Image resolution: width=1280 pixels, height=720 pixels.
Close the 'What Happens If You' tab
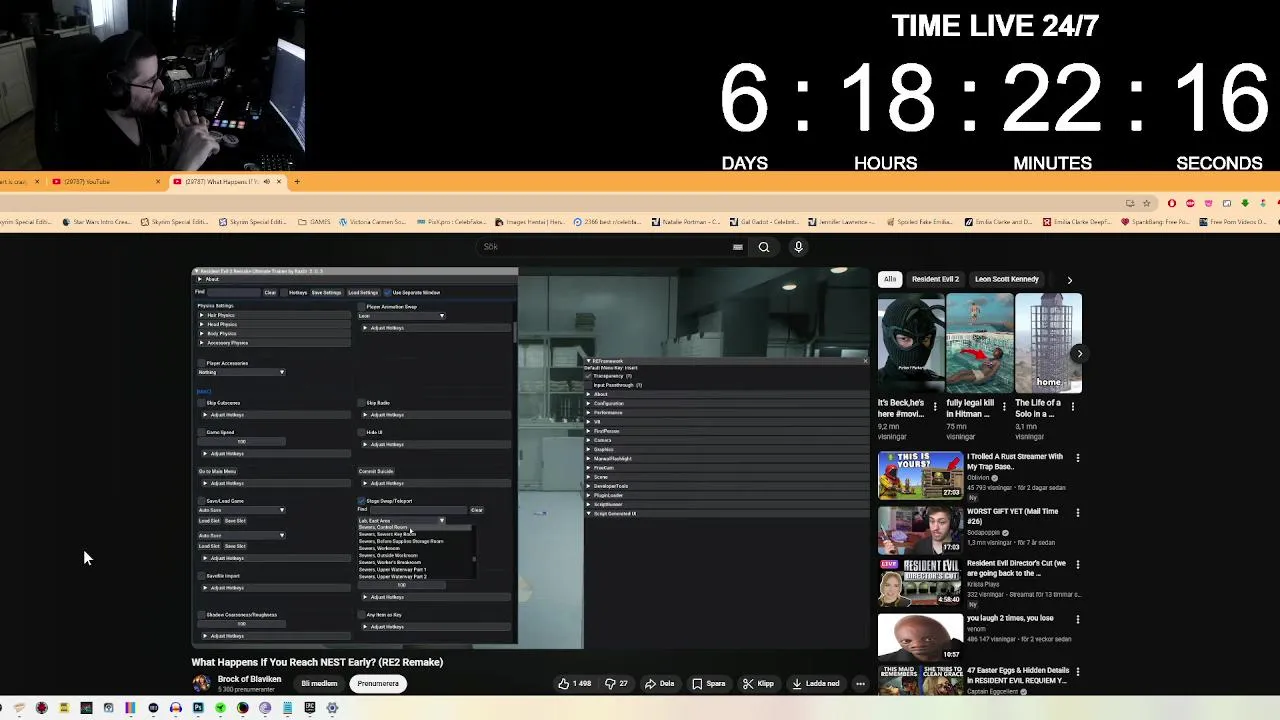click(279, 182)
